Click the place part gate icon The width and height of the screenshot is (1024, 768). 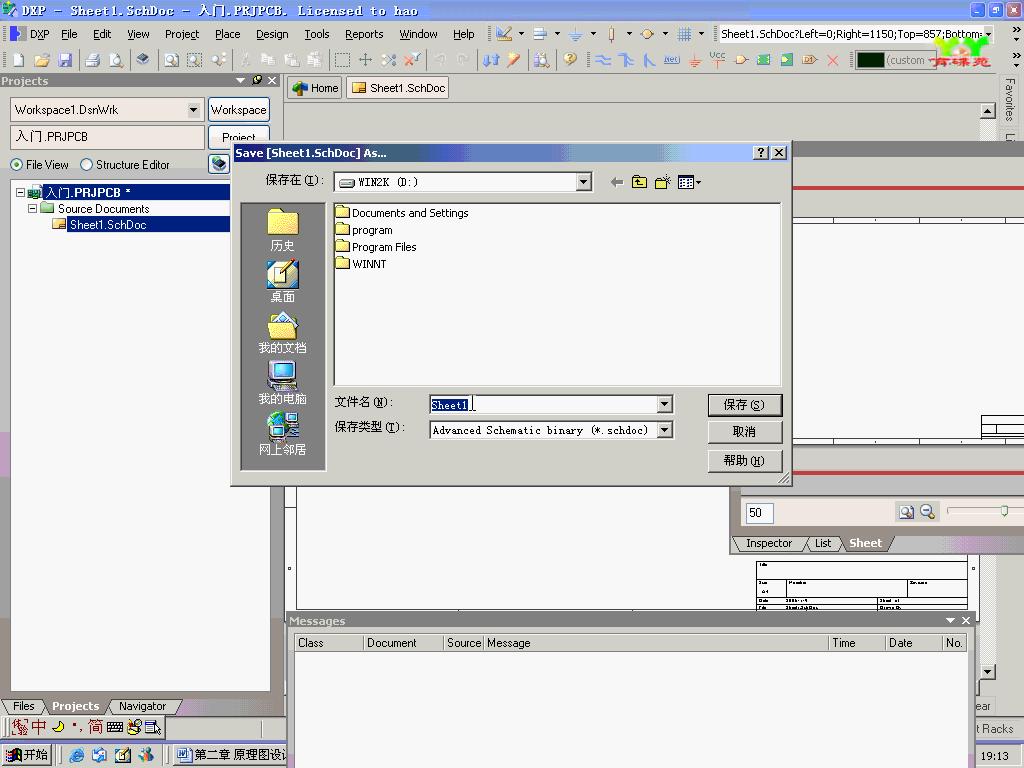[x=741, y=60]
